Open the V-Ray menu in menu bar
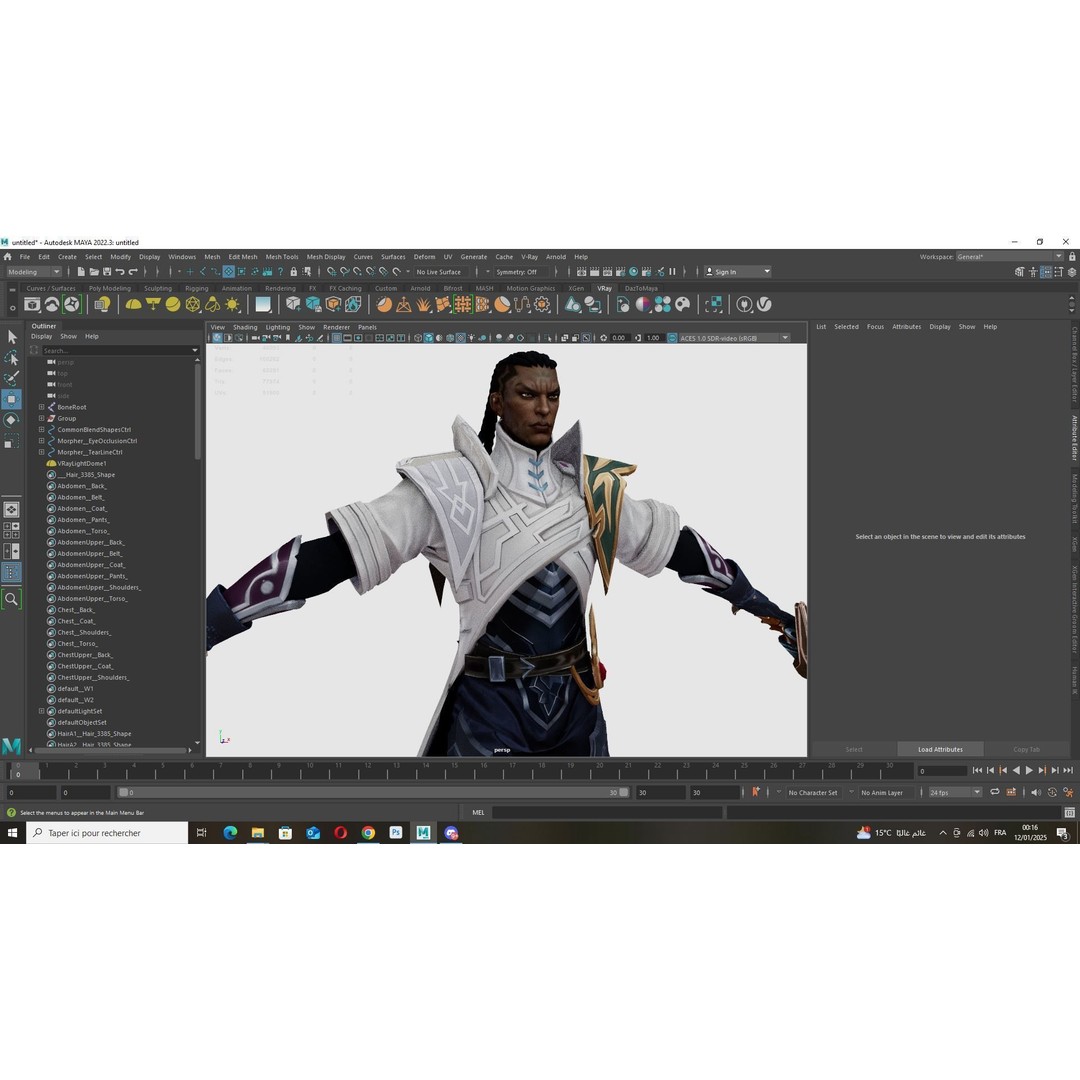Image resolution: width=1080 pixels, height=1080 pixels. [529, 257]
